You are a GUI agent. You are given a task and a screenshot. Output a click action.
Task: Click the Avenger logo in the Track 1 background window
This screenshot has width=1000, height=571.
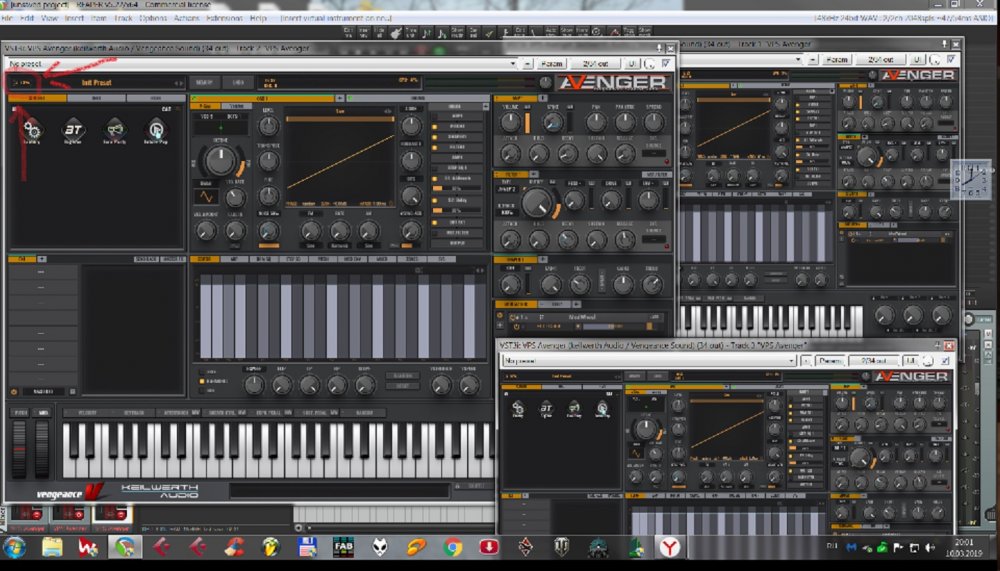(917, 75)
